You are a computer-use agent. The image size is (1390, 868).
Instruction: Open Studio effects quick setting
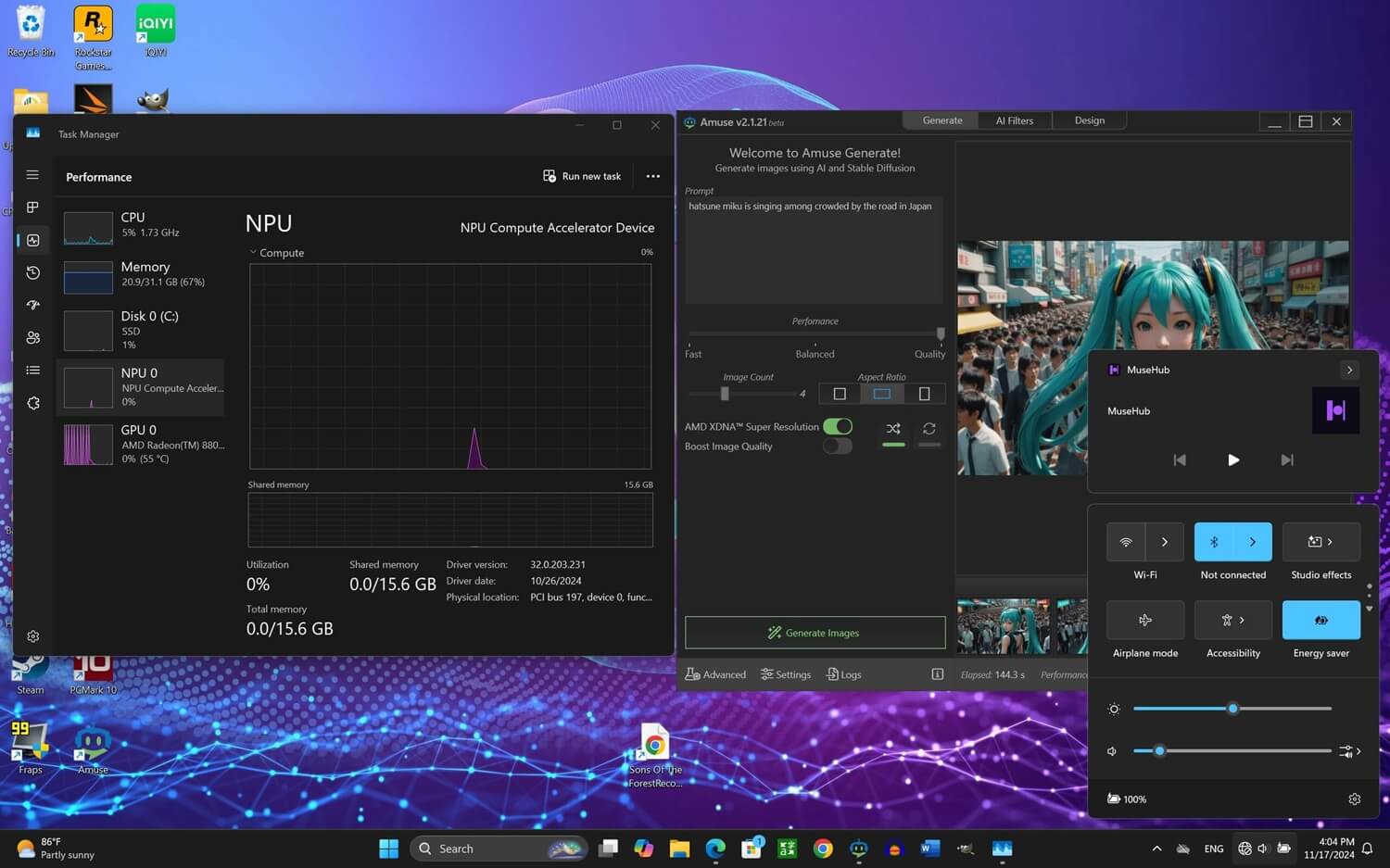tap(1321, 542)
